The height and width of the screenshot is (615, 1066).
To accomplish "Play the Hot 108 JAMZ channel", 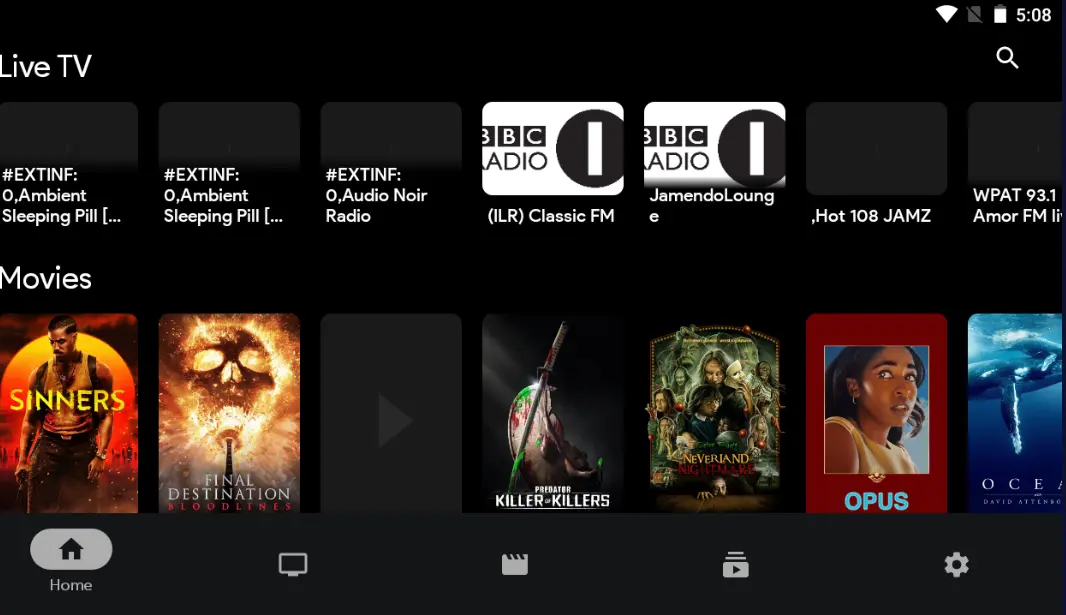I will (876, 164).
